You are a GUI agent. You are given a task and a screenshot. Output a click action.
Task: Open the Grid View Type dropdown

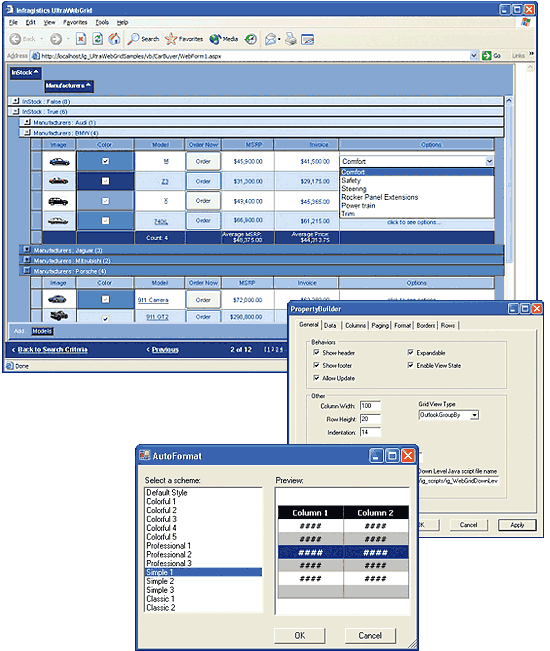pyautogui.click(x=474, y=415)
